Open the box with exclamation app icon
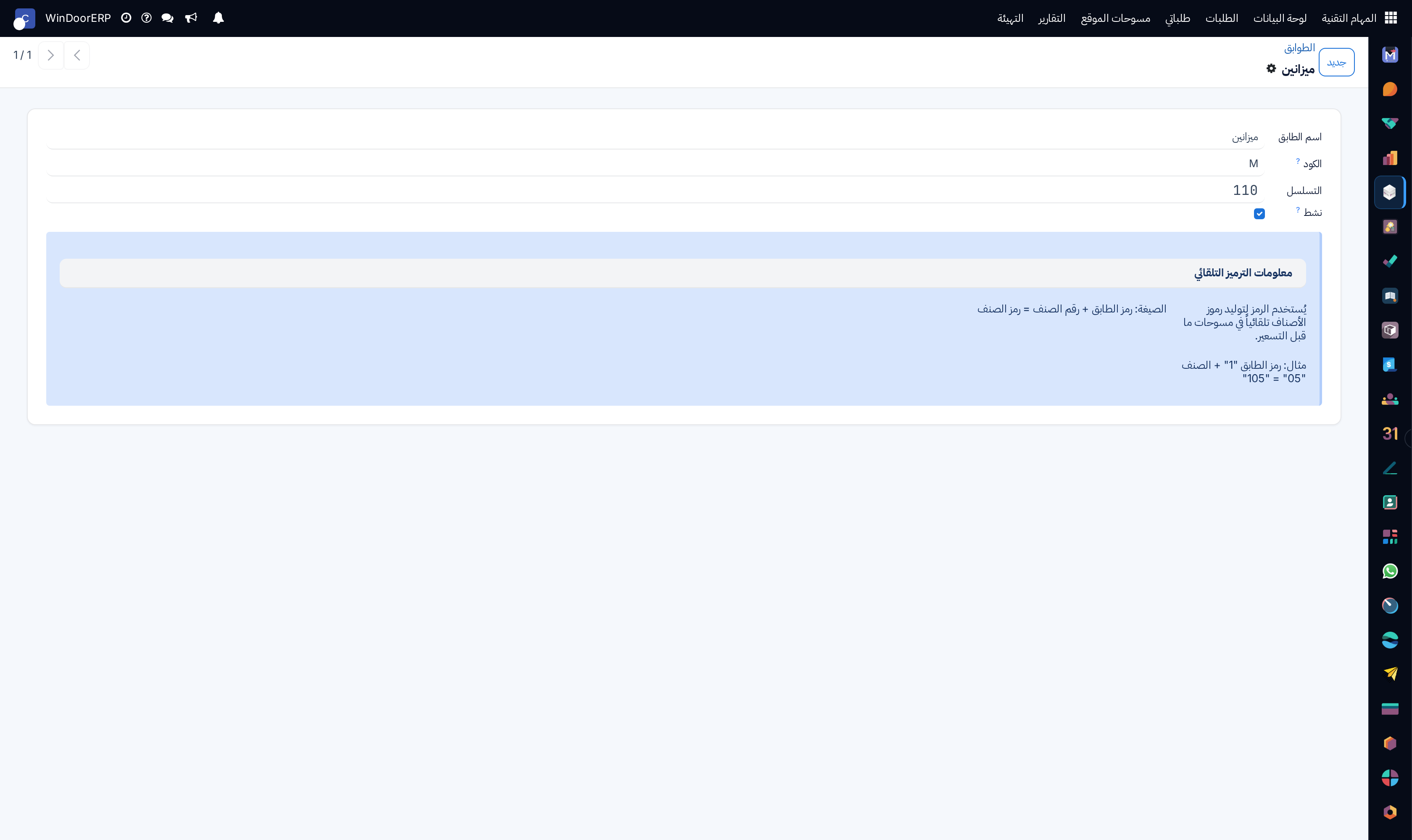 click(x=1390, y=330)
